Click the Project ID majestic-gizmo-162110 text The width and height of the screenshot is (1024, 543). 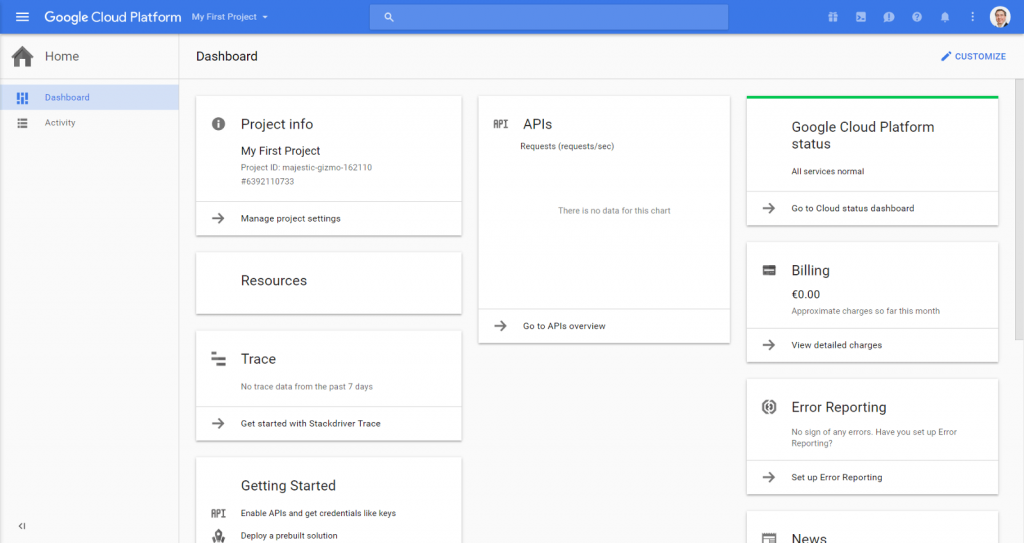pos(306,167)
